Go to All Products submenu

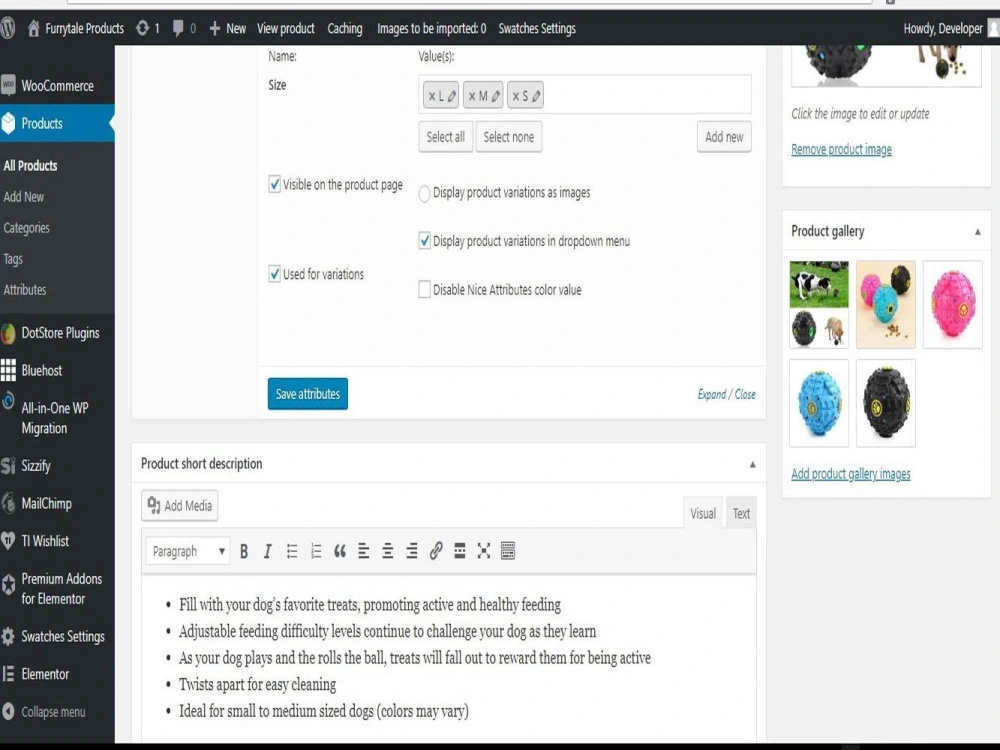click(31, 166)
